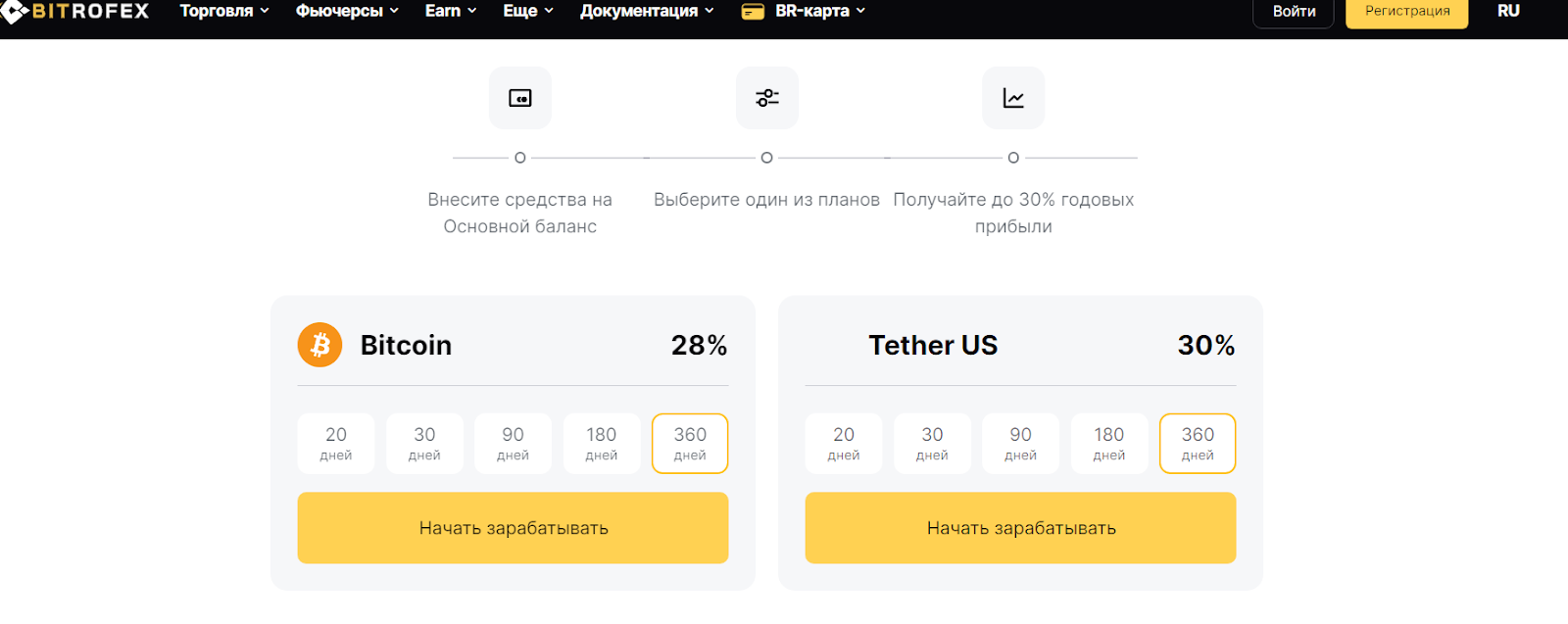
Task: Select 360 days for Bitcoin plan
Action: (690, 444)
